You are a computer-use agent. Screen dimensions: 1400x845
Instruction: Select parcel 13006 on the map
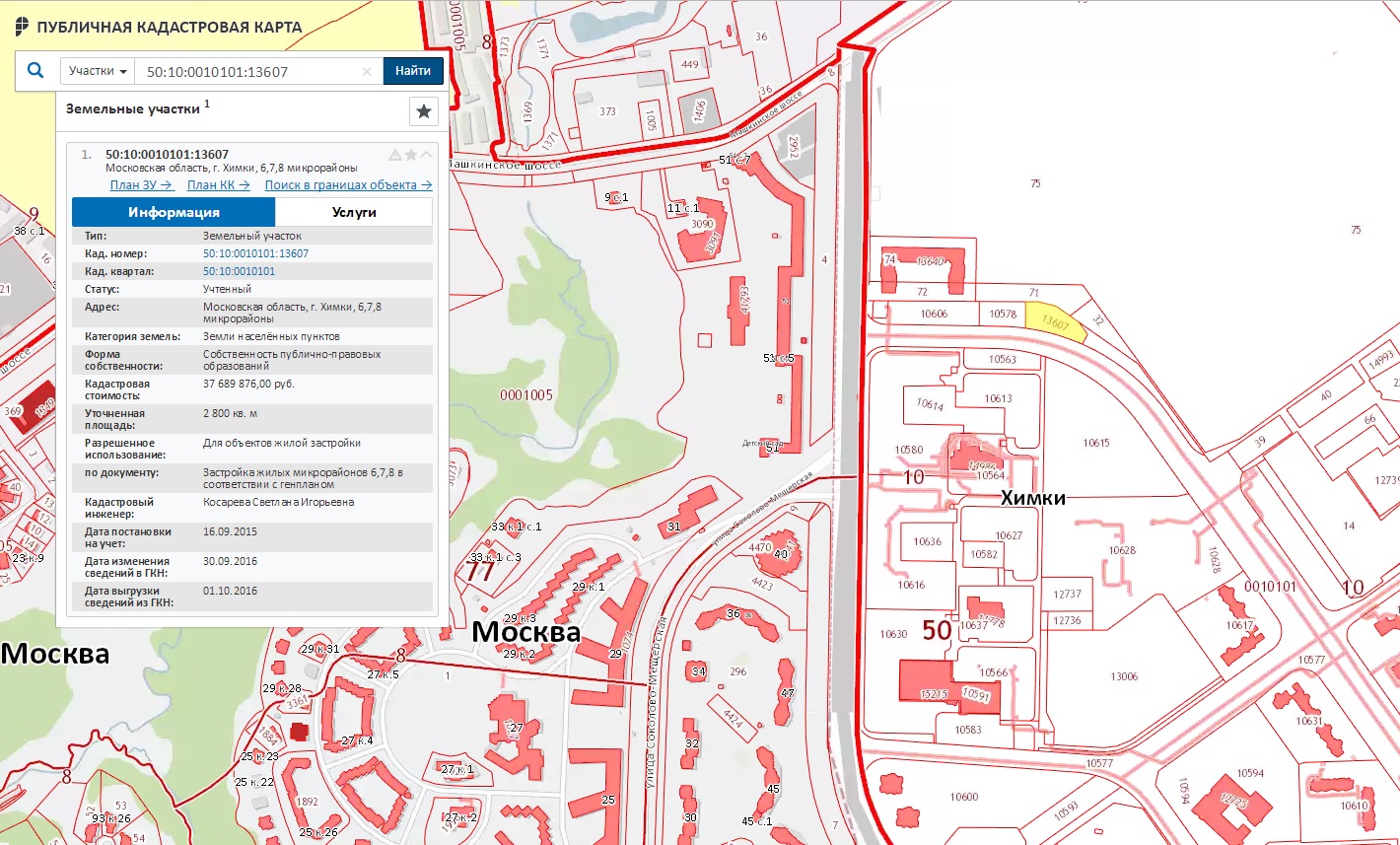1124,676
